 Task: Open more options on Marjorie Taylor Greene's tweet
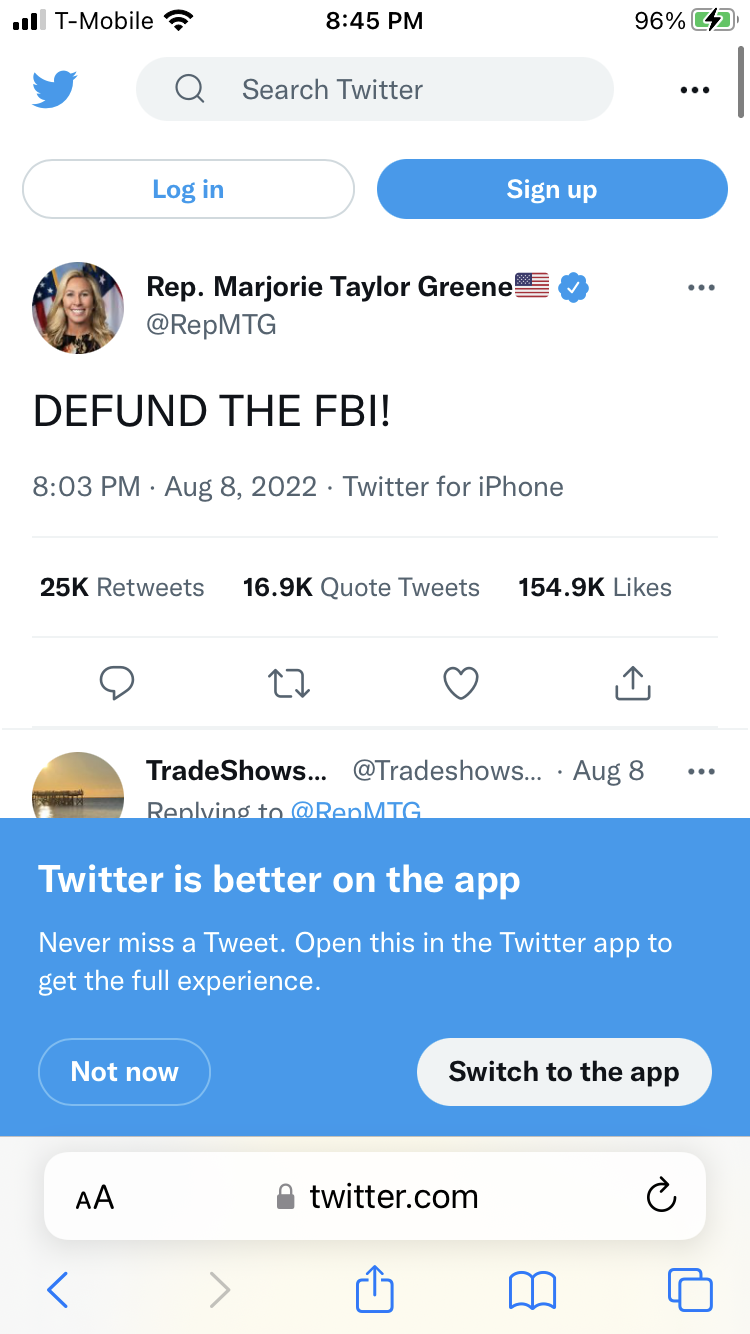702,288
